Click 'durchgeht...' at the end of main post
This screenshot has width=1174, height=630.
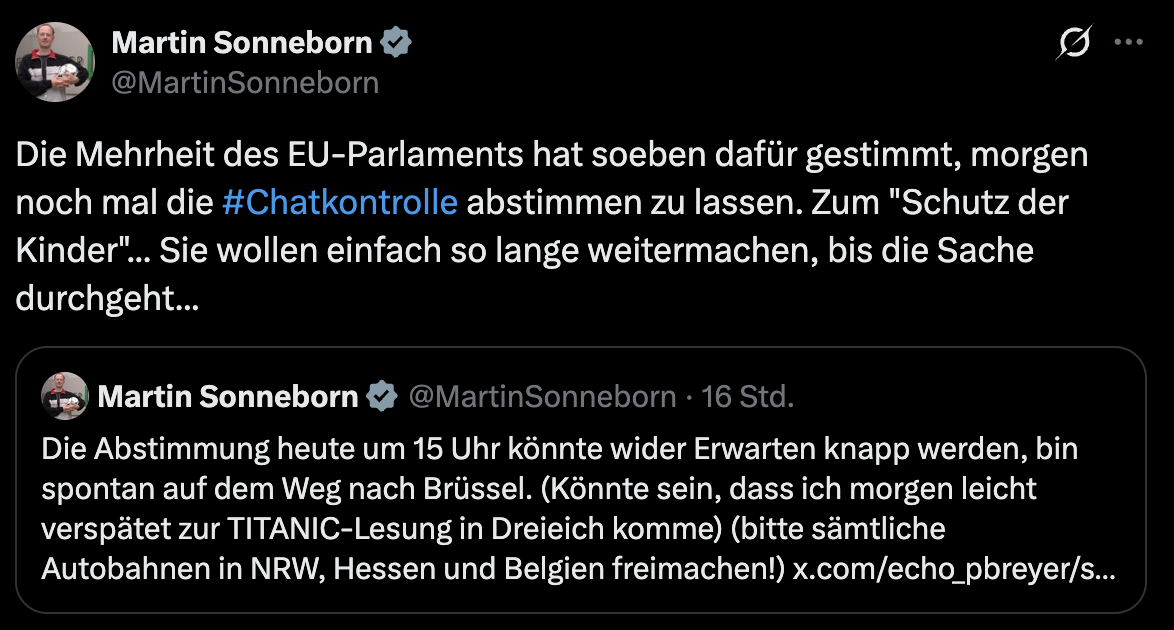(107, 296)
